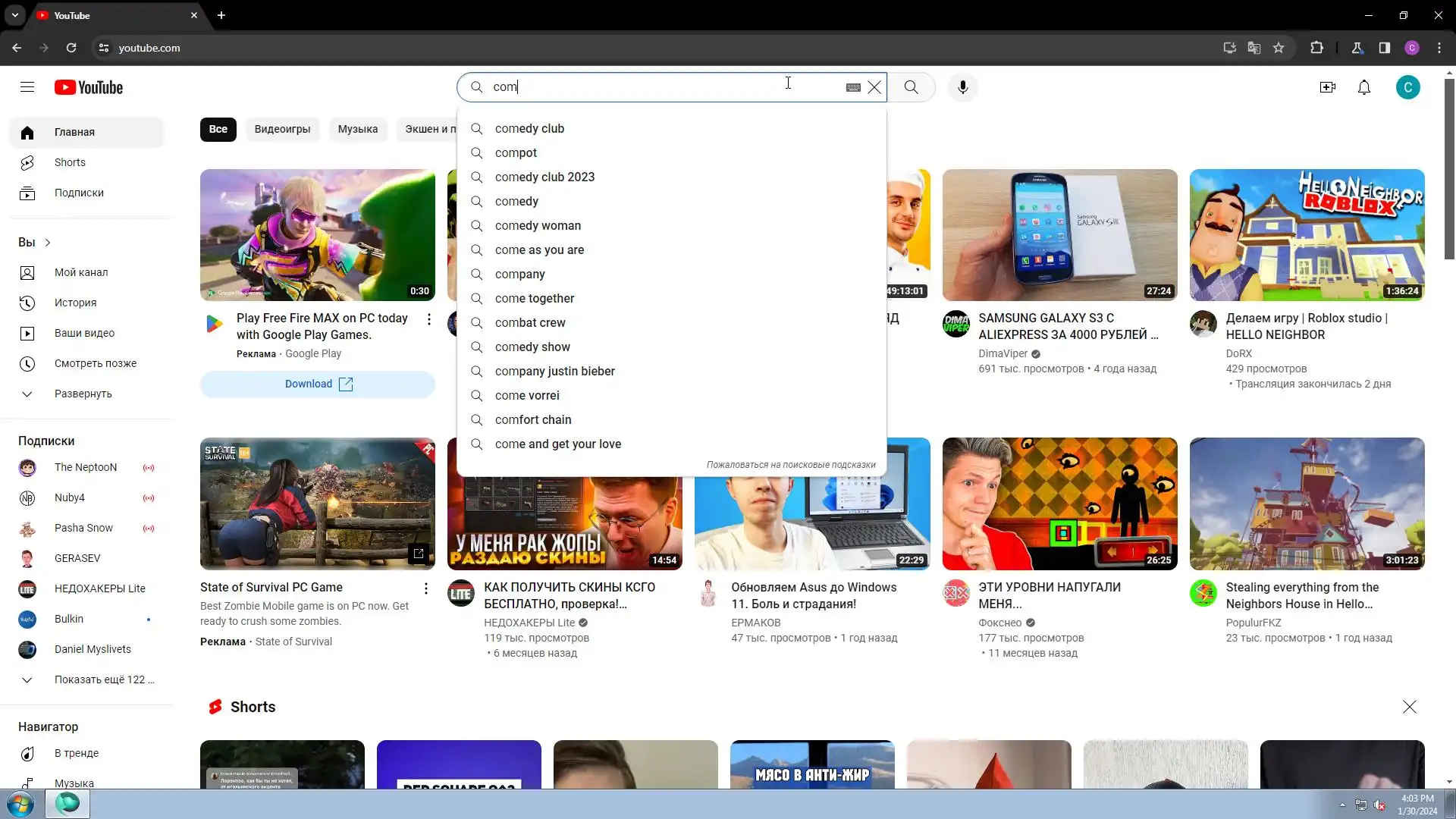
Task: Open YouTube hamburger guide menu
Action: coord(27,87)
